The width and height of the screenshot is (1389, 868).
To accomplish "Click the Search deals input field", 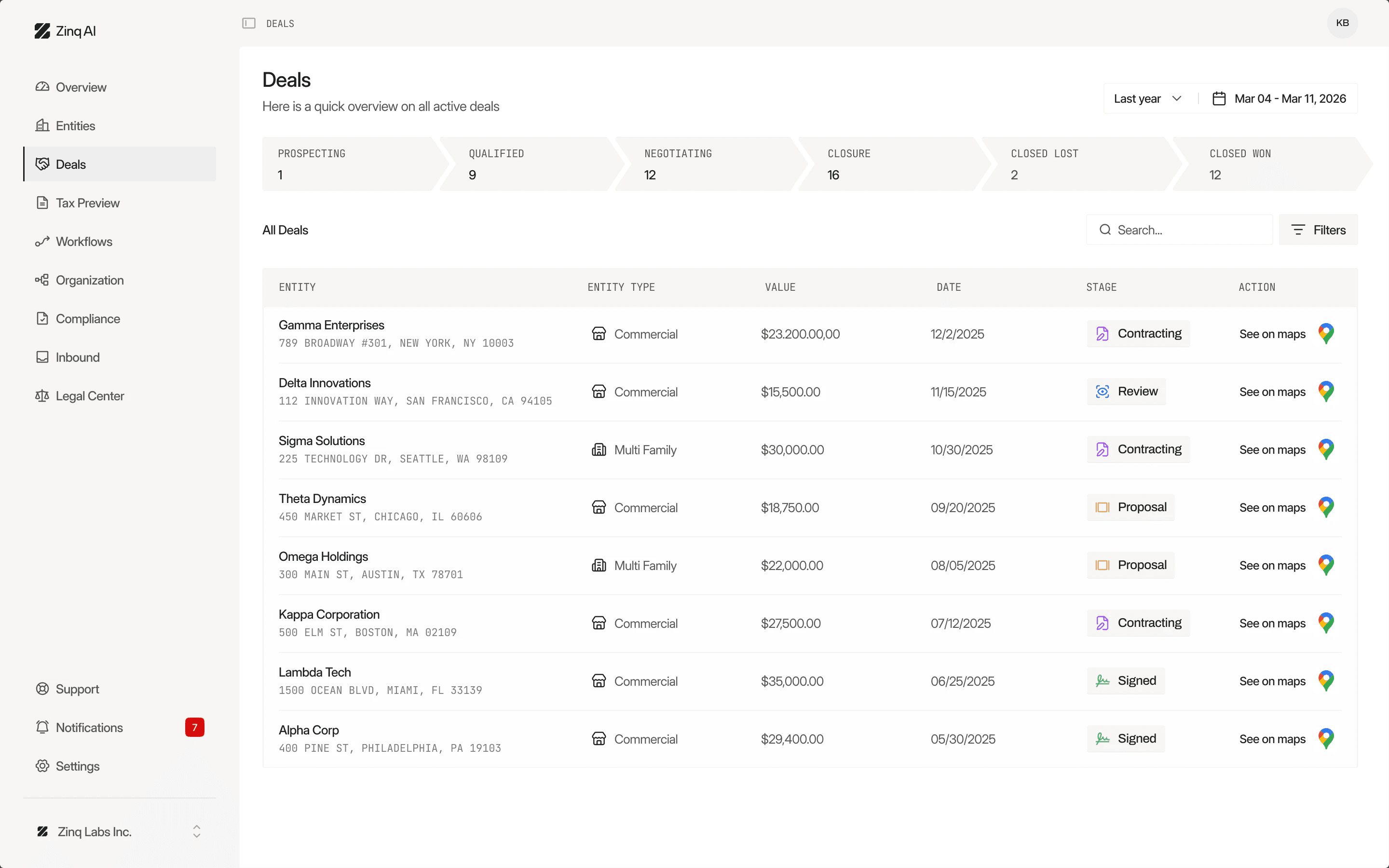I will [x=1180, y=230].
